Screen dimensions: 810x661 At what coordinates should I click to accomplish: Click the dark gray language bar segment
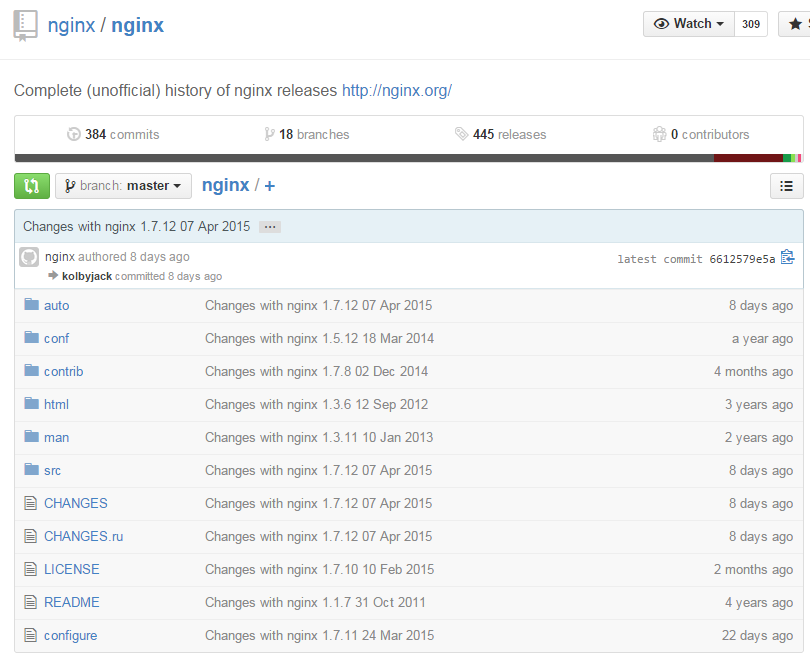coord(364,158)
